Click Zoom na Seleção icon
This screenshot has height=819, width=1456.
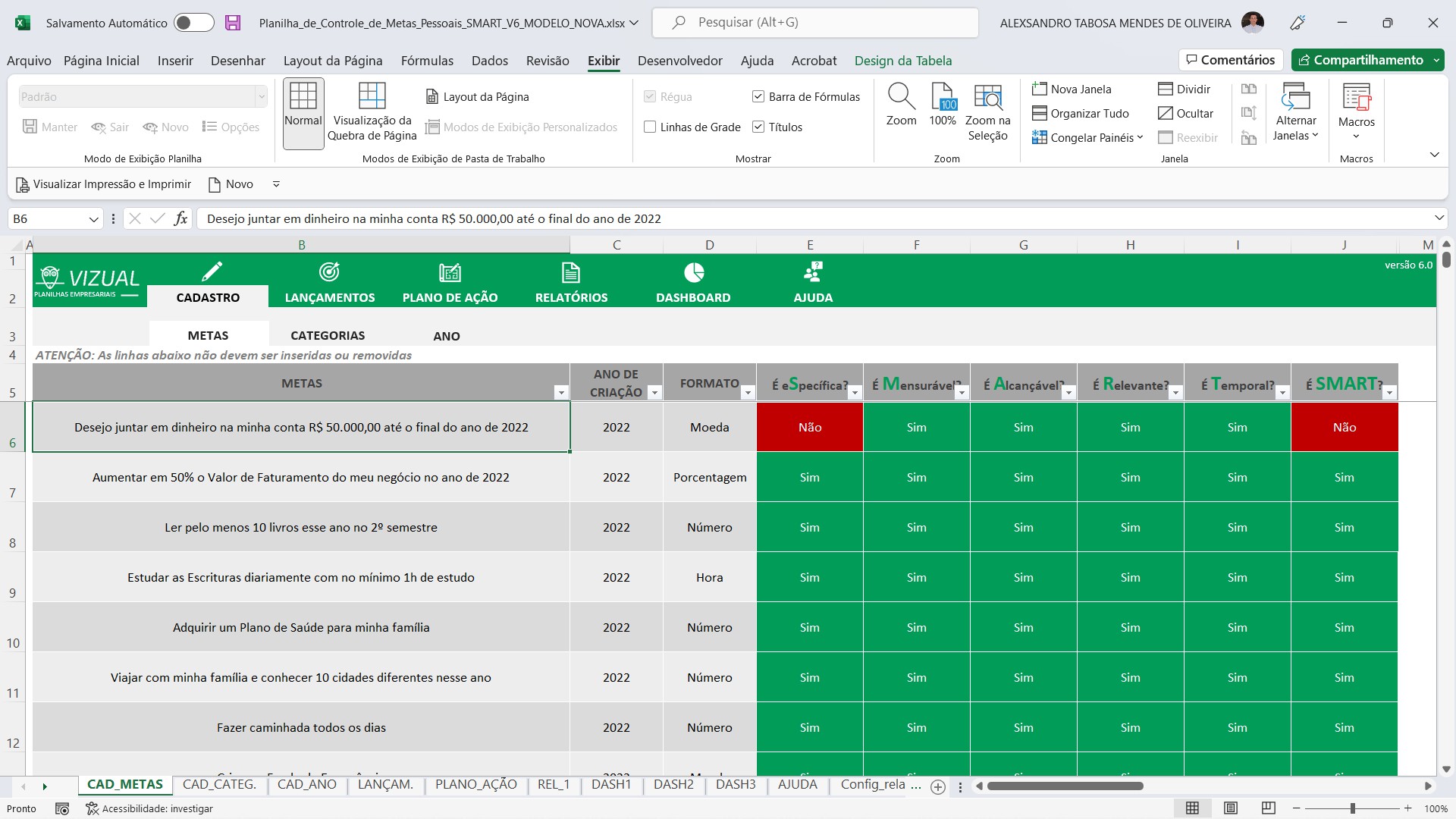click(x=987, y=96)
